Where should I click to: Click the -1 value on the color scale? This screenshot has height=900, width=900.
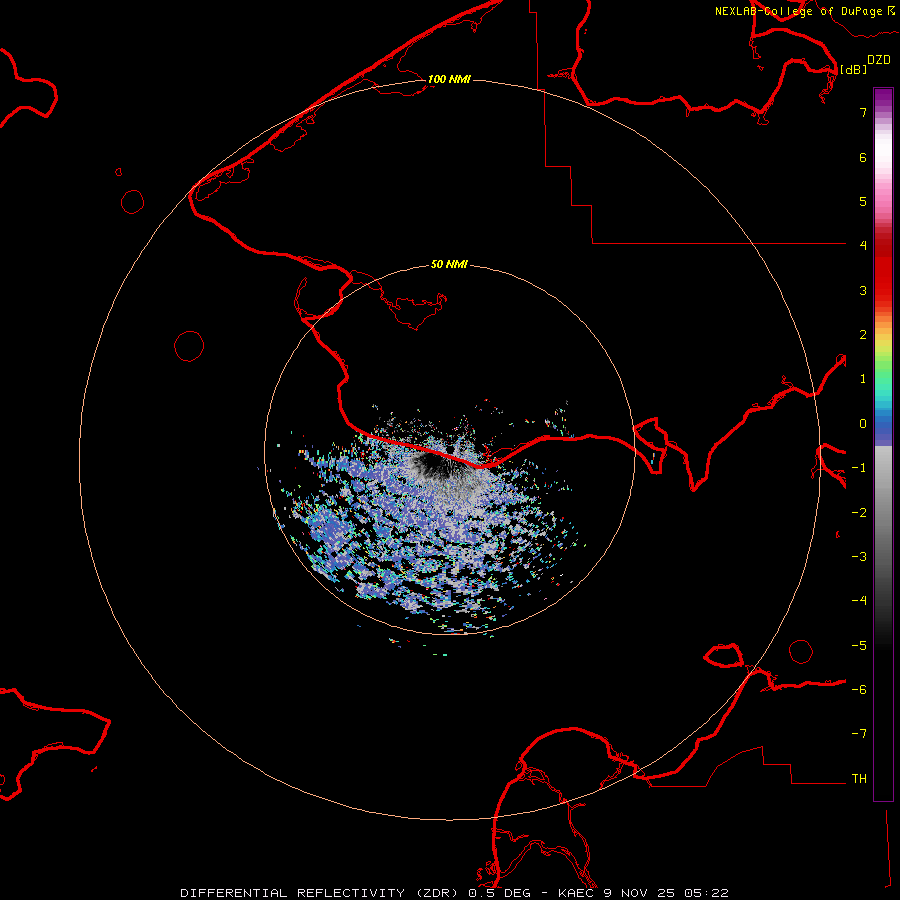pyautogui.click(x=859, y=468)
